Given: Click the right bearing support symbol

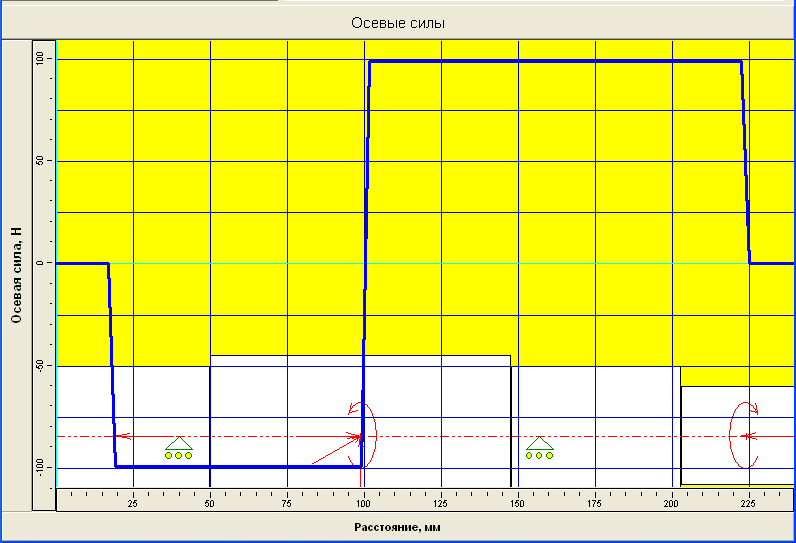Looking at the screenshot, I should tap(539, 448).
